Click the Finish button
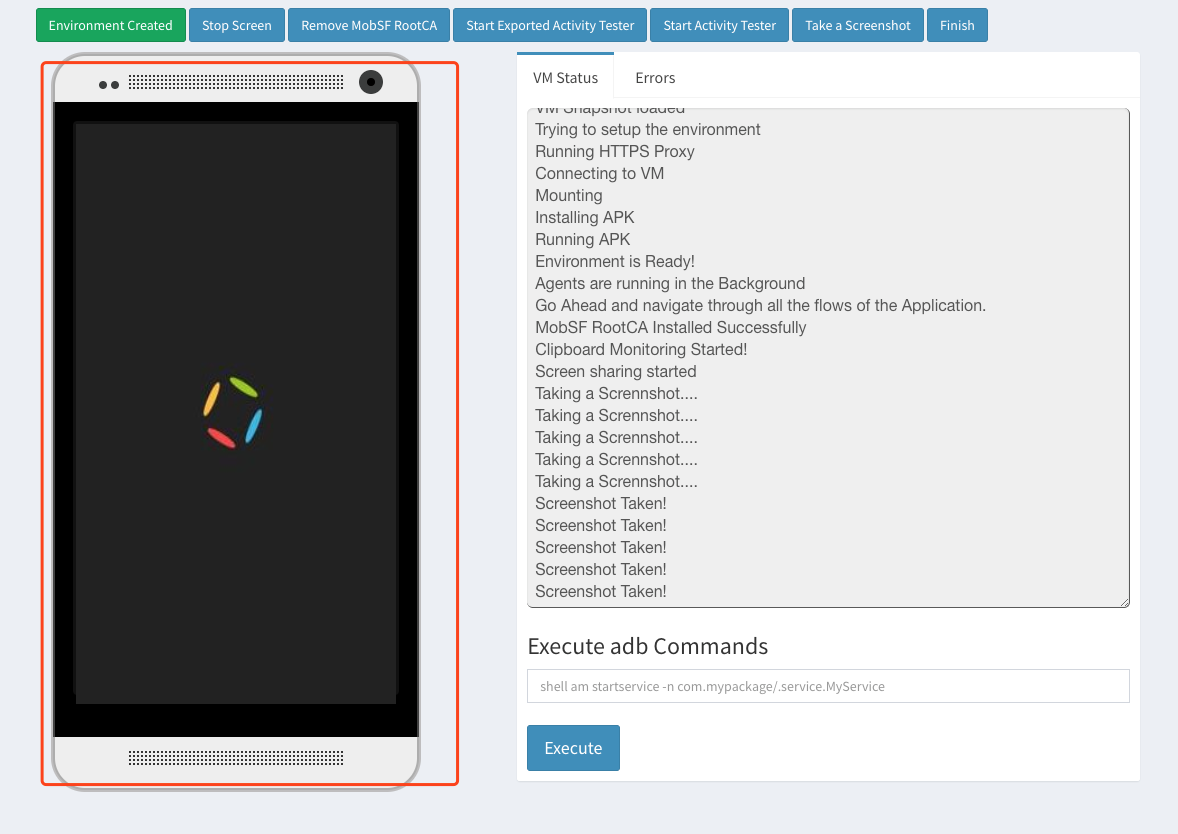The image size is (1178, 834). [x=957, y=26]
